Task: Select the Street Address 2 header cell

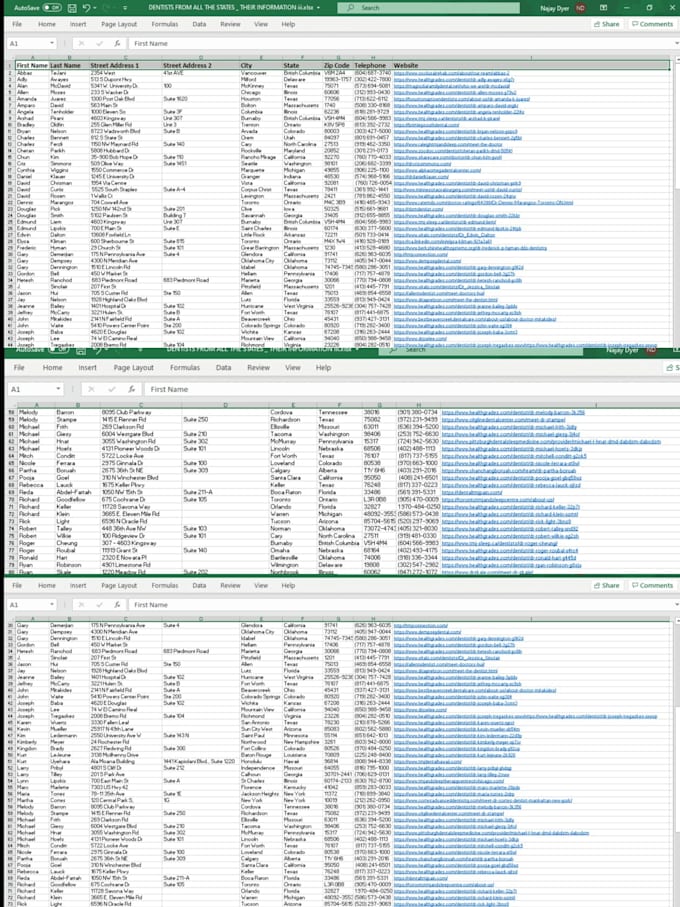Action: click(201, 65)
